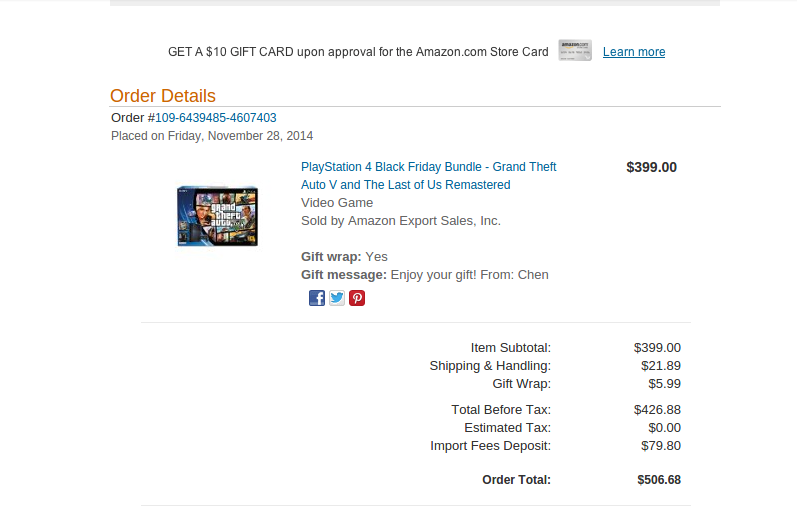Viewport: 797px width, 527px height.
Task: Click the Shipping & Handling label
Action: 490,366
